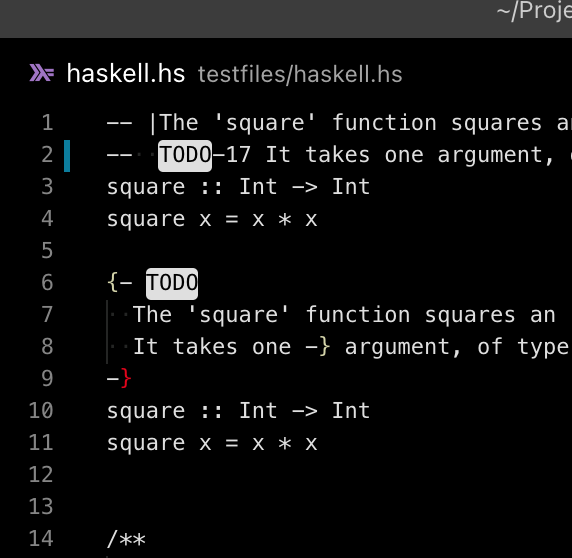The height and width of the screenshot is (558, 572).
Task: Click 'It takes one' text on line 8
Action: tap(212, 346)
